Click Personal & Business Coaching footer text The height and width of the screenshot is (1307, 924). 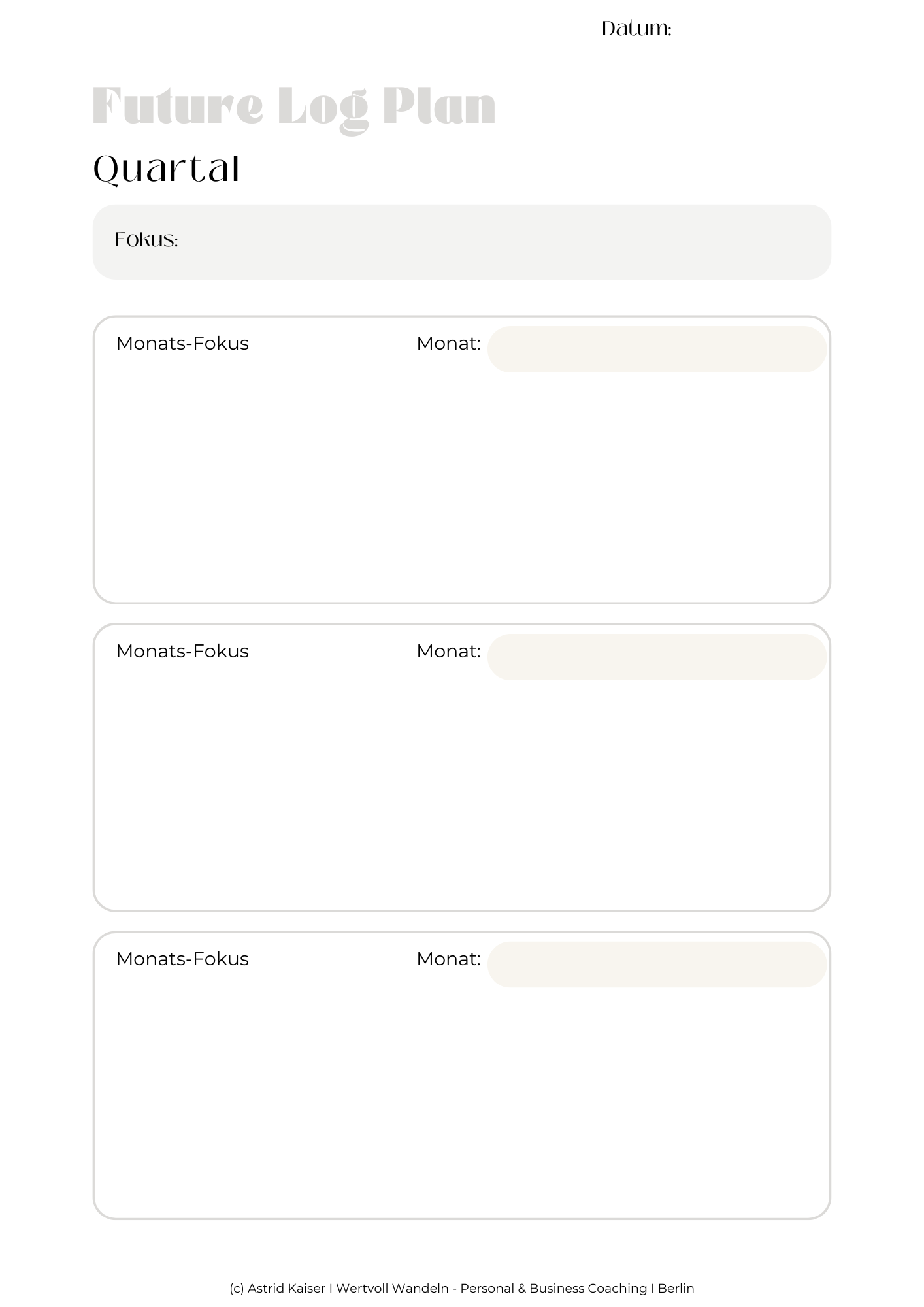[553, 1288]
